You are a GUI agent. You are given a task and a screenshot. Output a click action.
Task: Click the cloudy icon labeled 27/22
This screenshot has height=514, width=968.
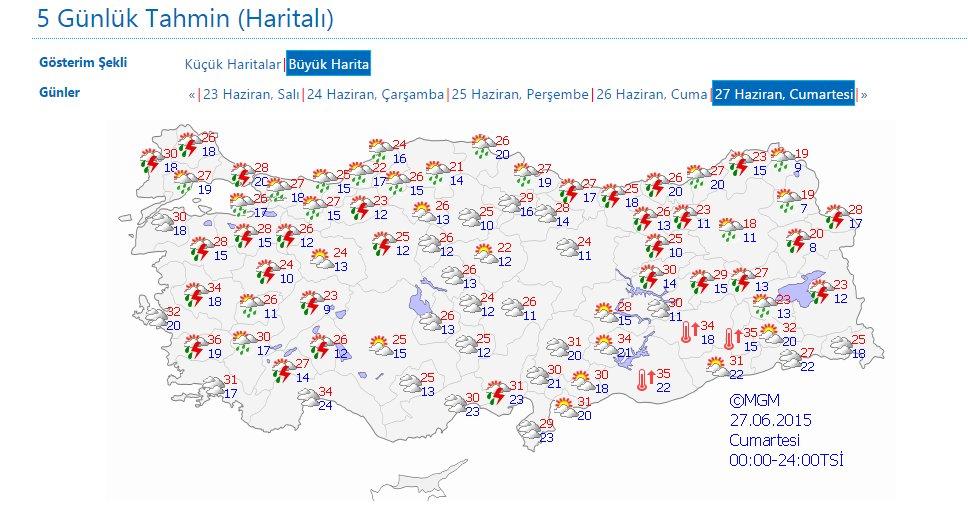click(x=790, y=359)
